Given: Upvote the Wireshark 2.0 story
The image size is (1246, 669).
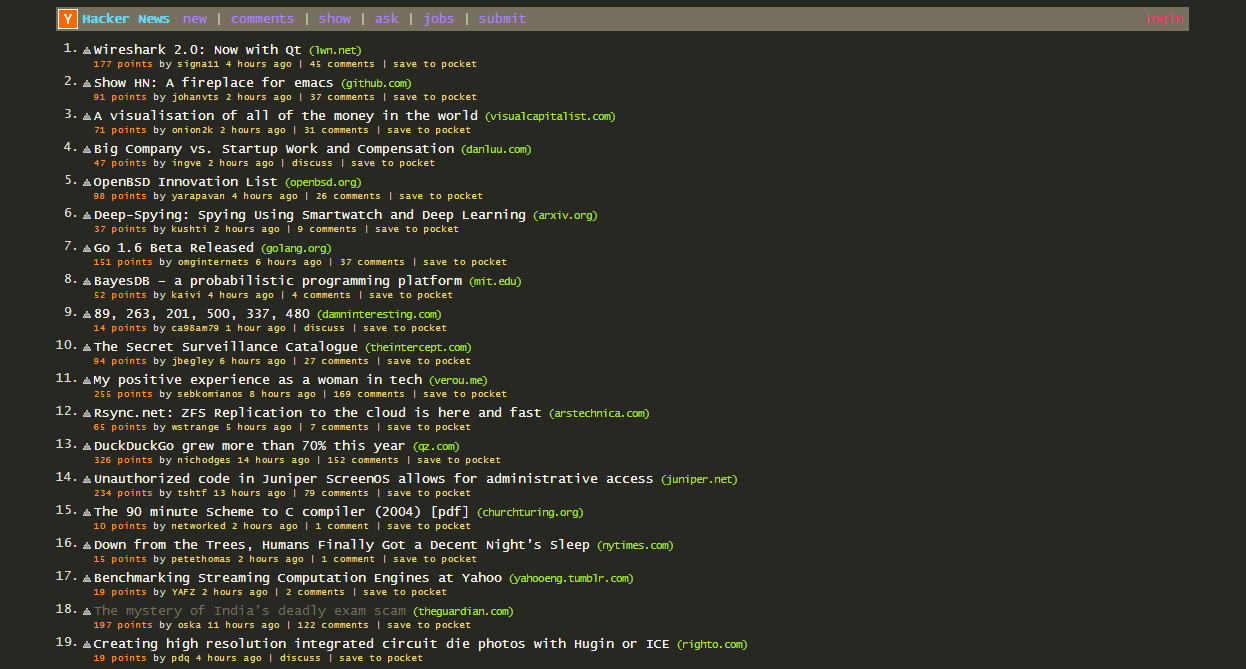Looking at the screenshot, I should tap(85, 48).
